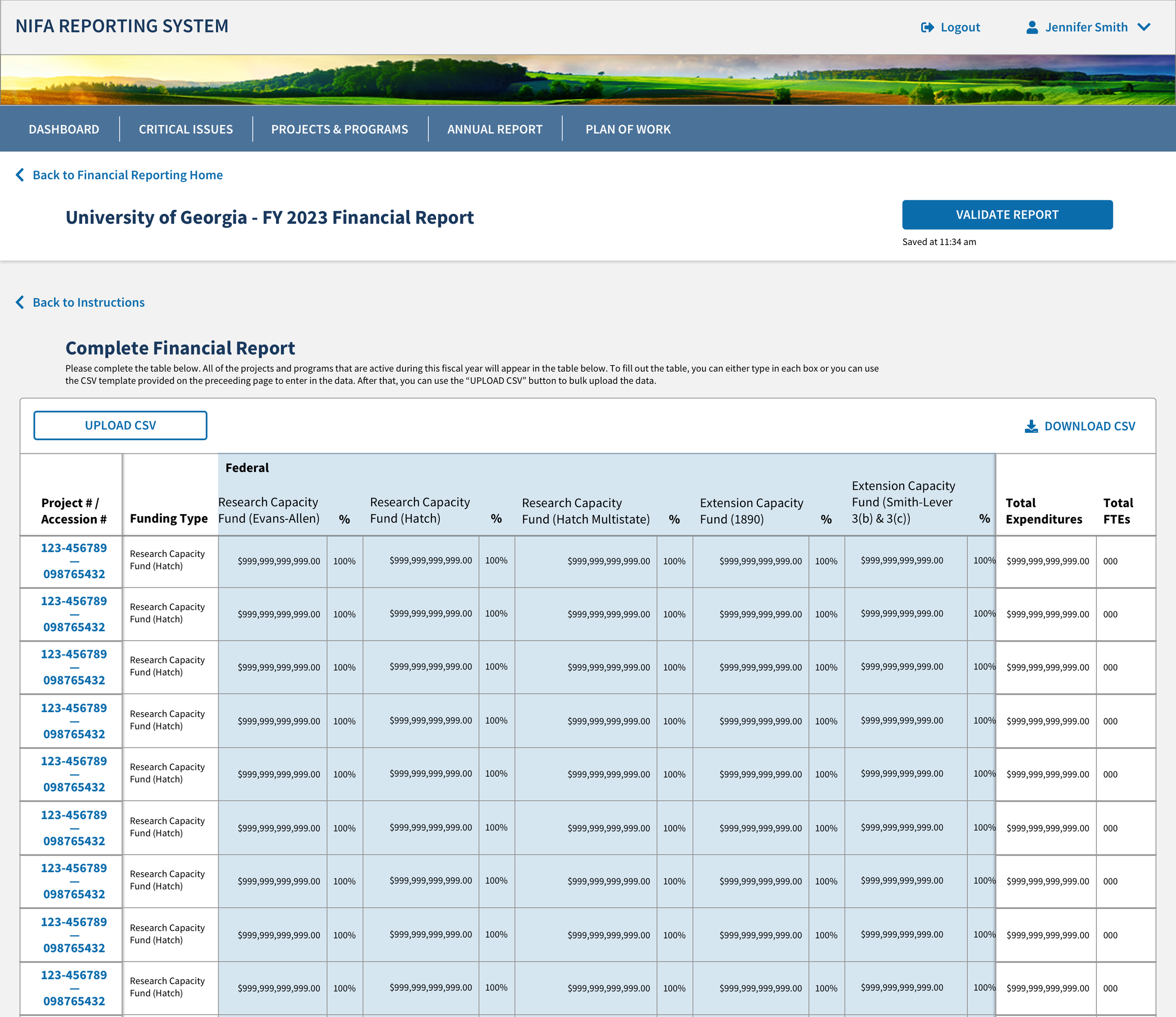Click the Upload CSV button

click(x=120, y=426)
